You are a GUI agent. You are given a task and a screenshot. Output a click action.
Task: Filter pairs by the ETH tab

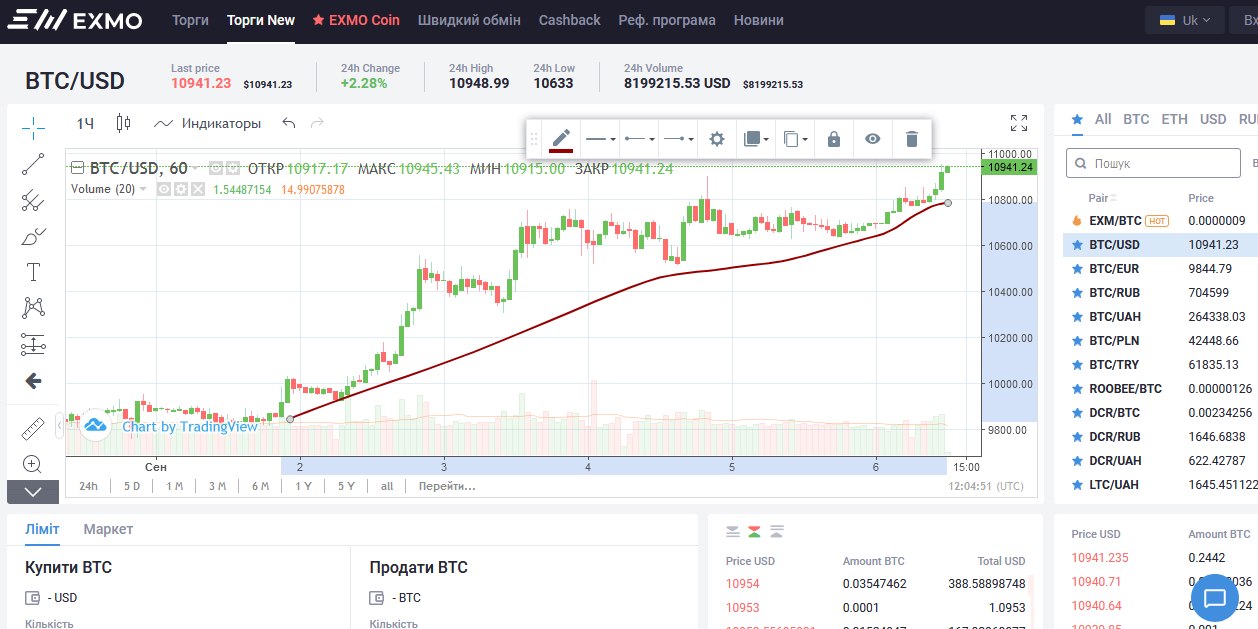(x=1175, y=119)
